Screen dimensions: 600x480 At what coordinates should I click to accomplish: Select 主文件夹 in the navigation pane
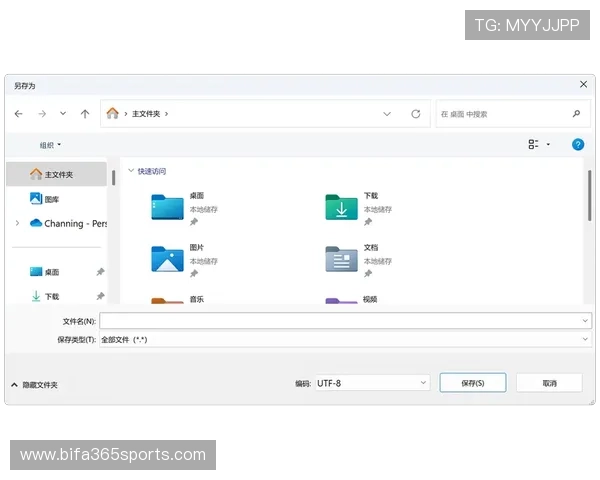pyautogui.click(x=56, y=174)
